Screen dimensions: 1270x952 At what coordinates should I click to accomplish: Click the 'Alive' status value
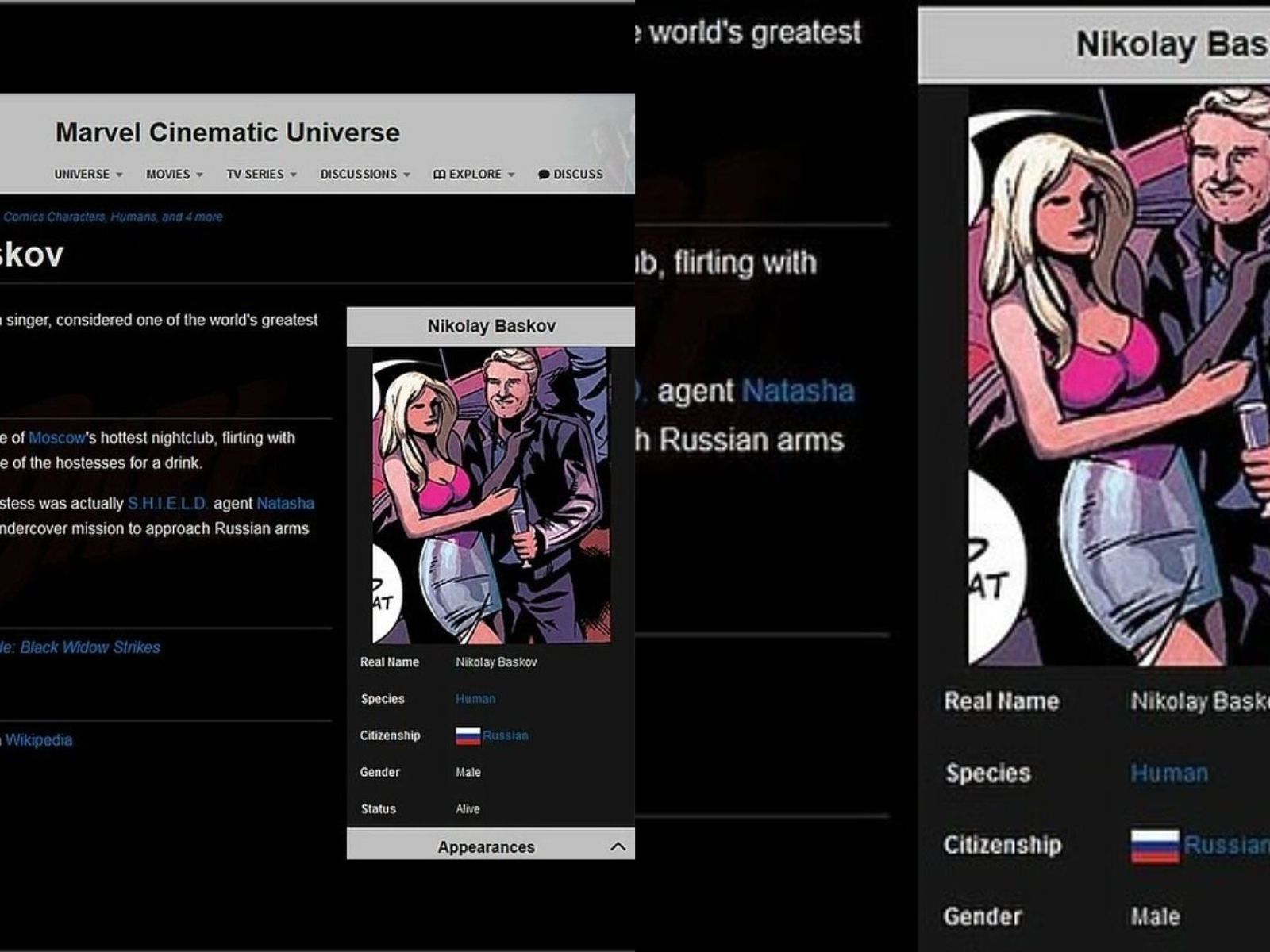tap(468, 808)
